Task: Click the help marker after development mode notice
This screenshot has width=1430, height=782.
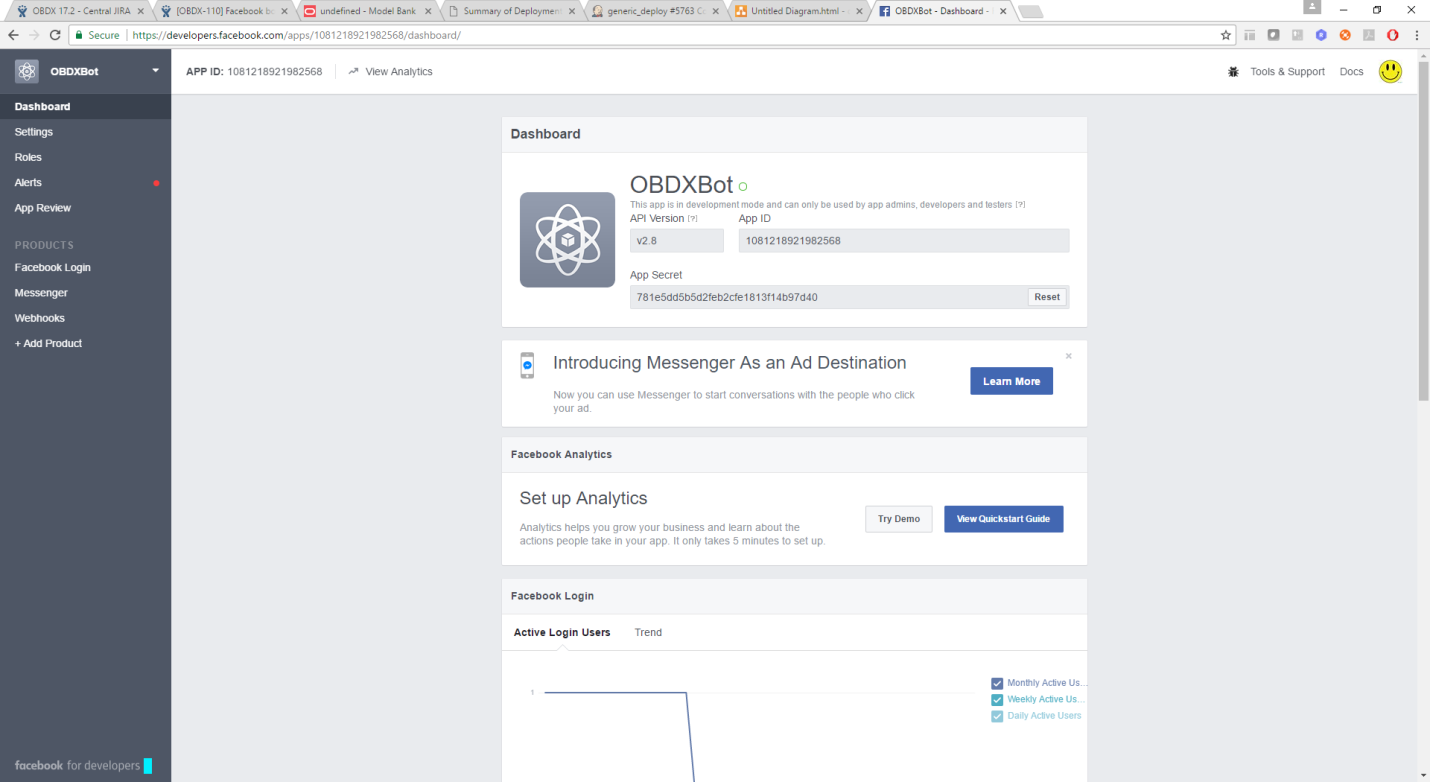Action: 1020,205
